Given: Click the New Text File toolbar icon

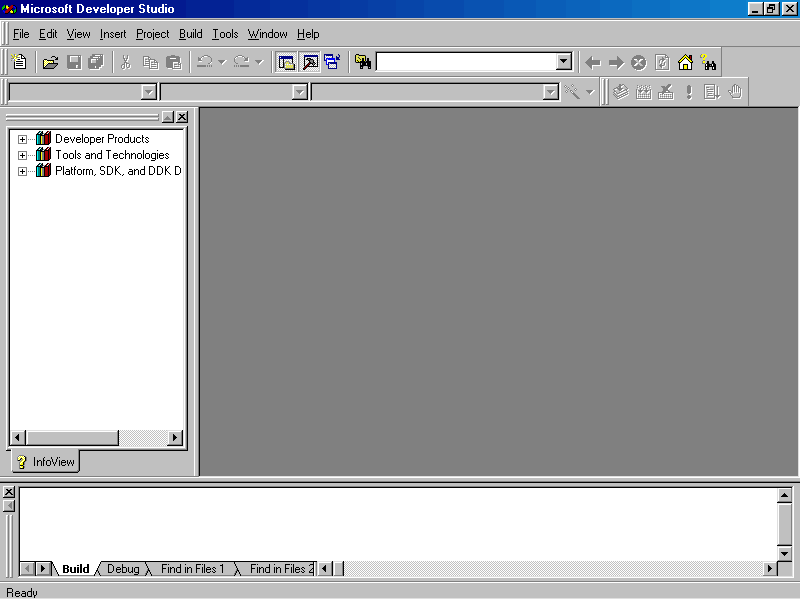Looking at the screenshot, I should pos(19,62).
